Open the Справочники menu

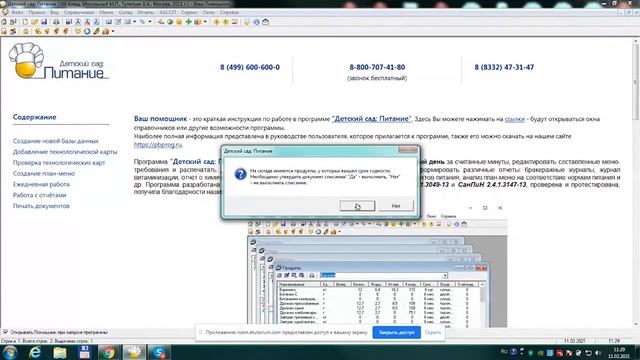point(79,13)
